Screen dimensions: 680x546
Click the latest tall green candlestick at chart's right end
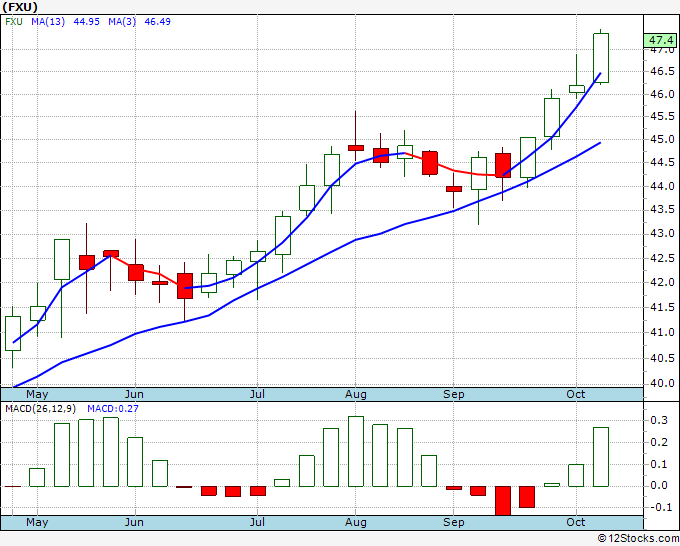(x=601, y=58)
